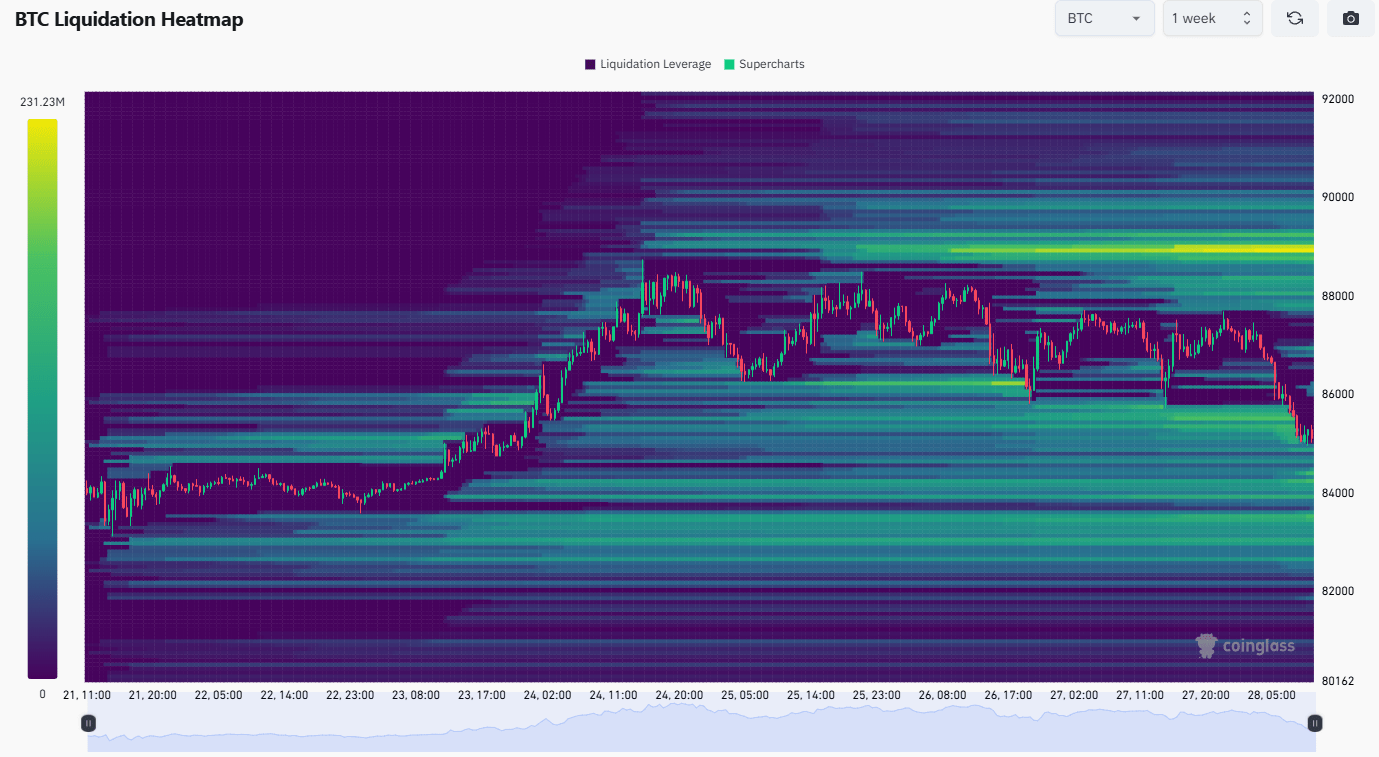Toggle the Liquidation Leverage legend series
The height and width of the screenshot is (757, 1379).
(648, 64)
